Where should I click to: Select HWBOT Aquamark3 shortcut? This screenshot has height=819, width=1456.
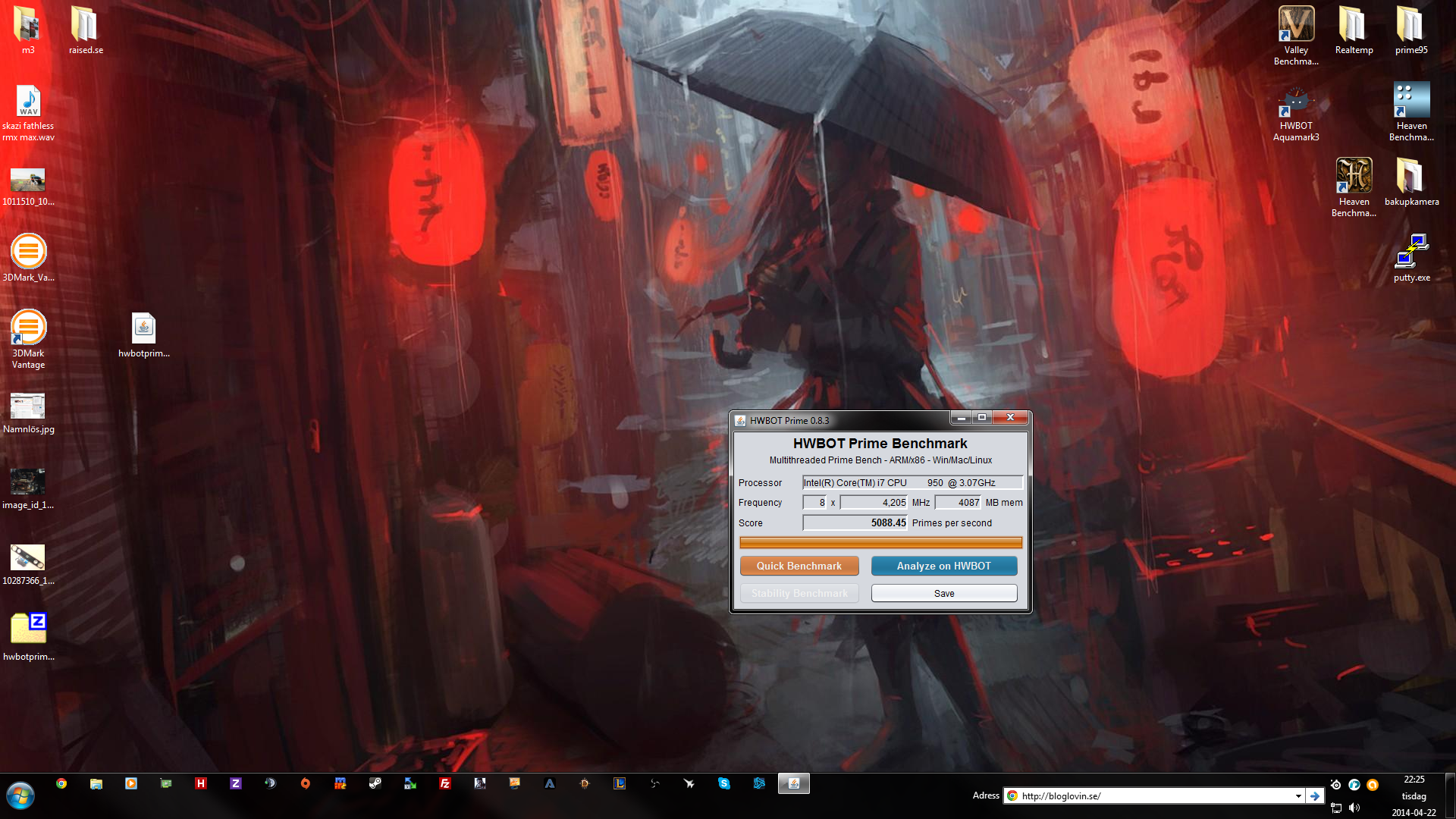click(1296, 114)
